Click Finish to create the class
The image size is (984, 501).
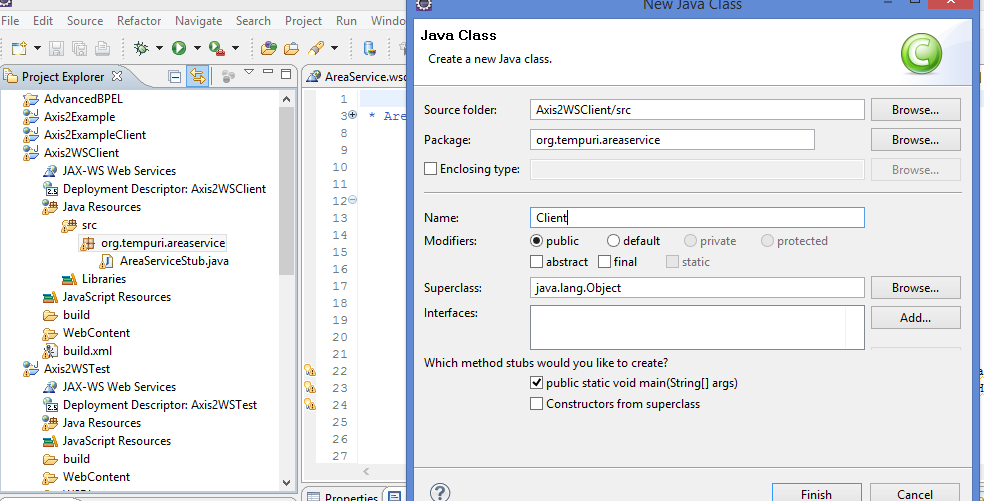pos(816,494)
